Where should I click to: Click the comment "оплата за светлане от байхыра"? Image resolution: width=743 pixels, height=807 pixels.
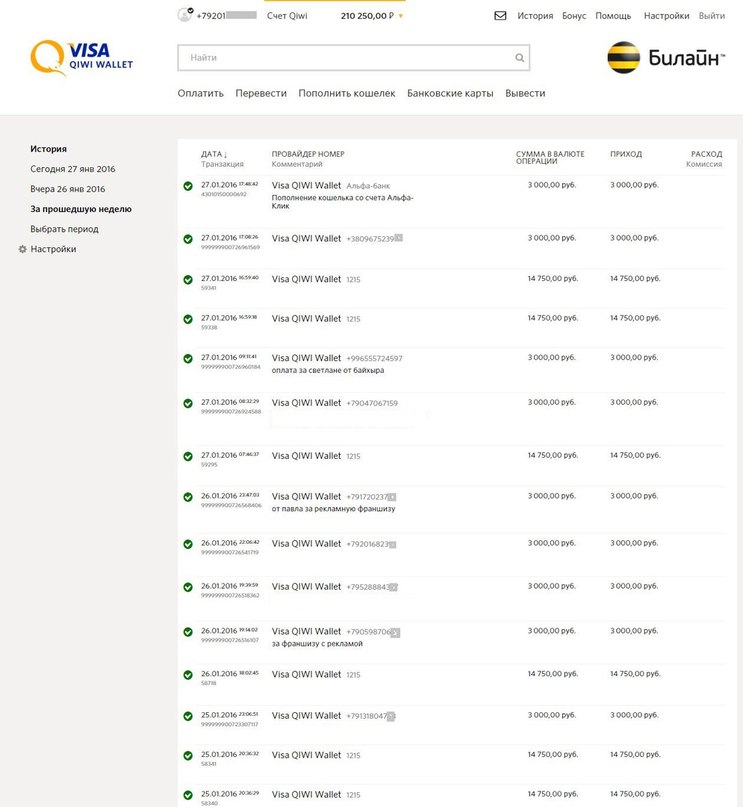point(328,370)
